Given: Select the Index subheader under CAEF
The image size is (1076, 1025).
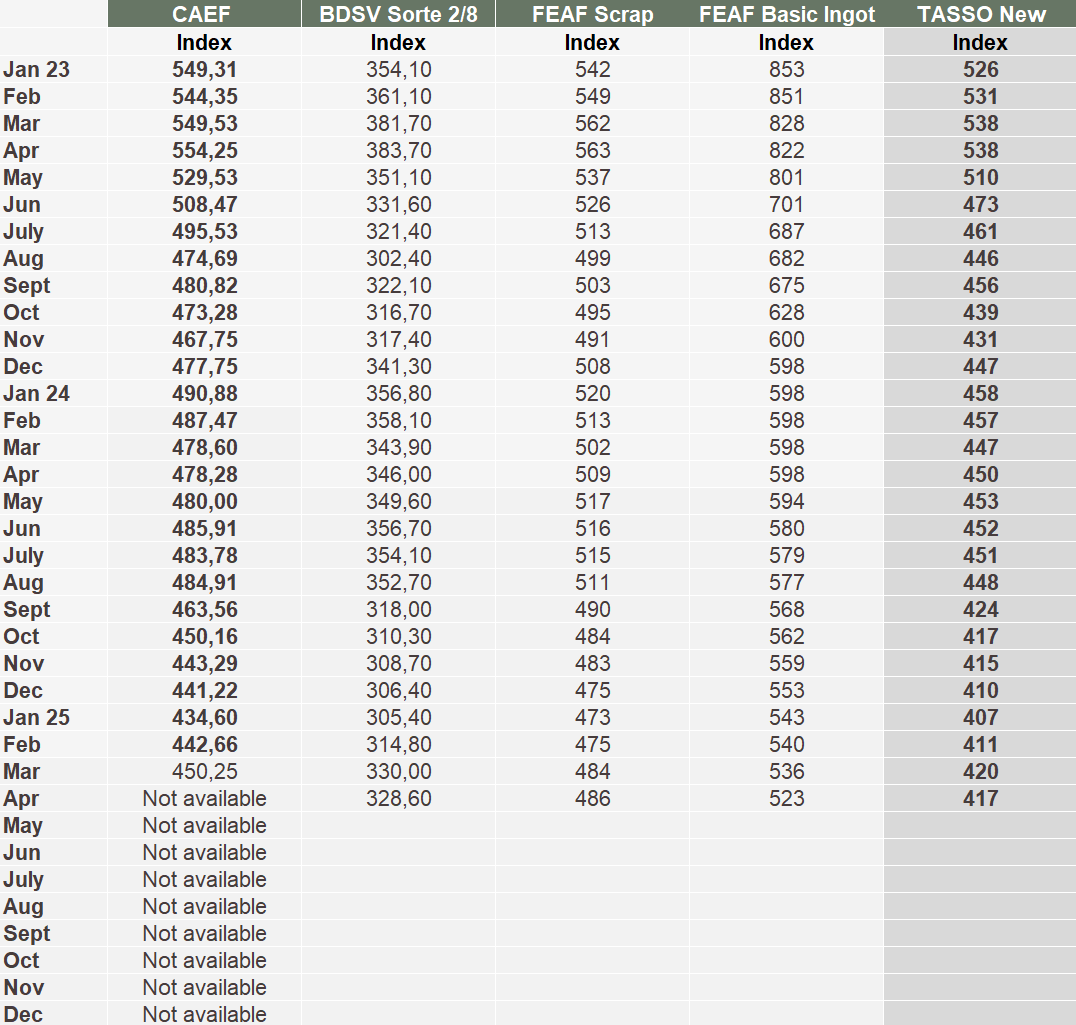Looking at the screenshot, I should pyautogui.click(x=204, y=43).
